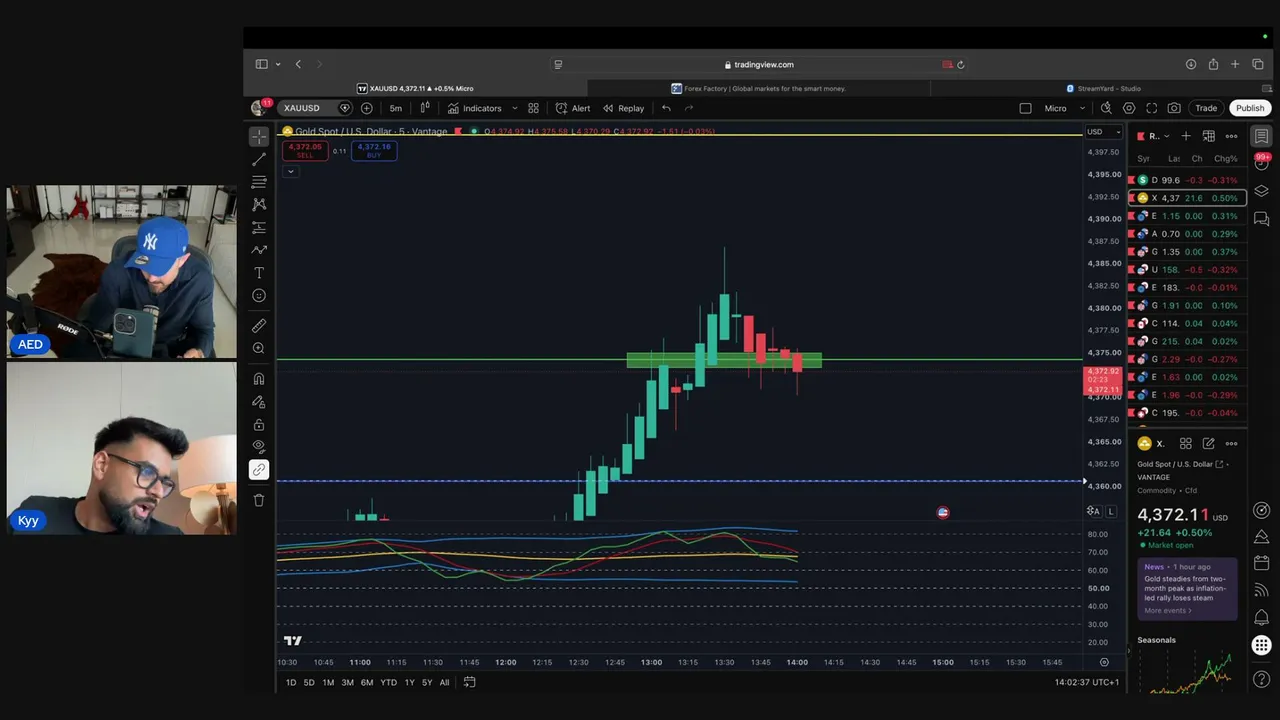Toggle hide all drawings eye icon
Viewport: 1280px width, 720px height.
259,446
